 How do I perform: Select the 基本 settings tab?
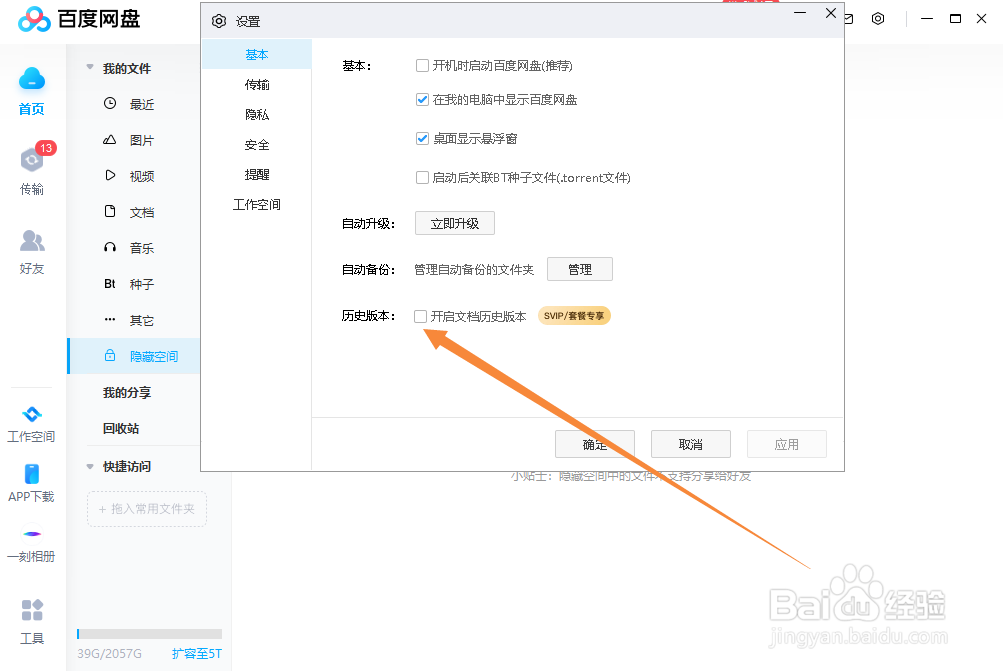click(257, 54)
